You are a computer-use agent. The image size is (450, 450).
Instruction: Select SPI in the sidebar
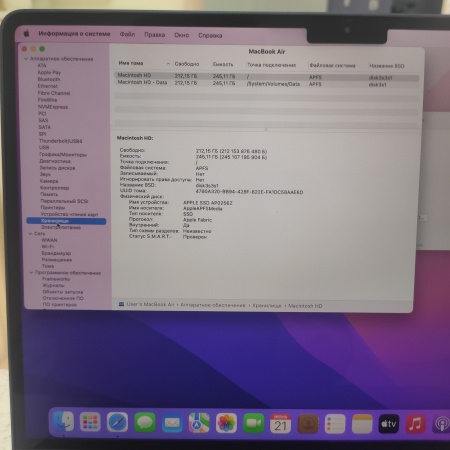(42, 134)
